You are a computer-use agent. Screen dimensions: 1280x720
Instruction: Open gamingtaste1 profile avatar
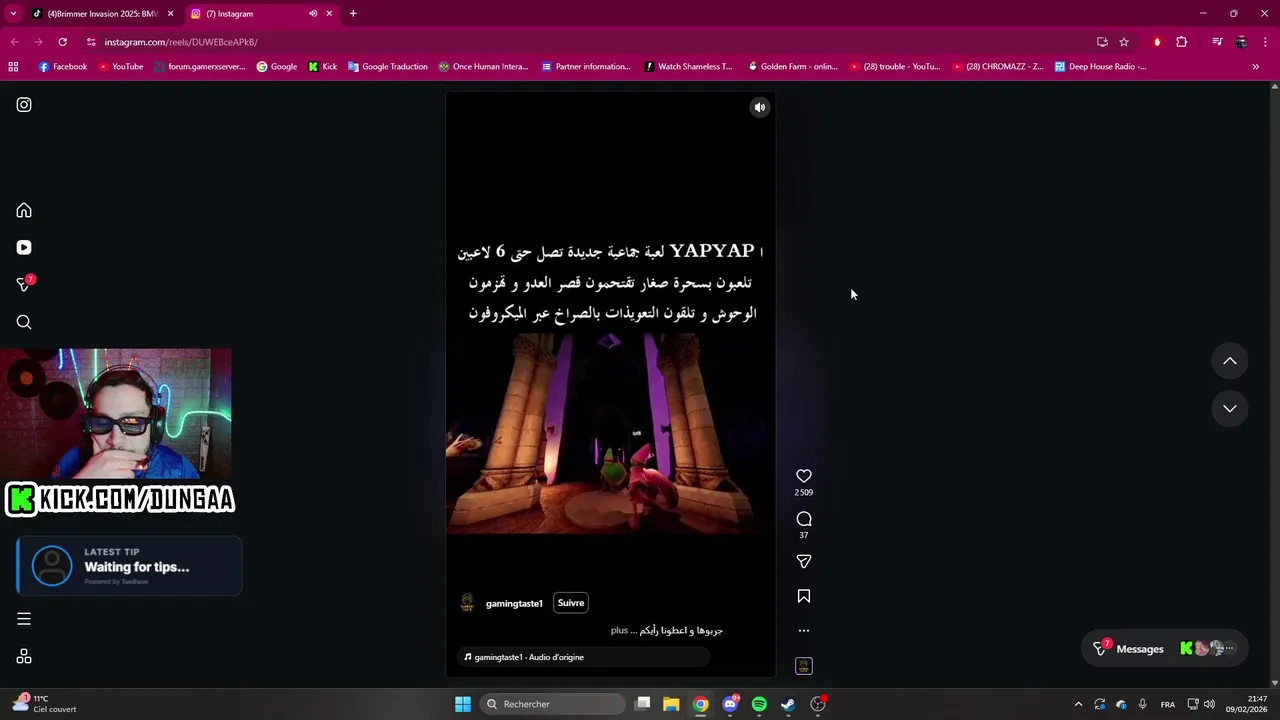[x=467, y=603]
